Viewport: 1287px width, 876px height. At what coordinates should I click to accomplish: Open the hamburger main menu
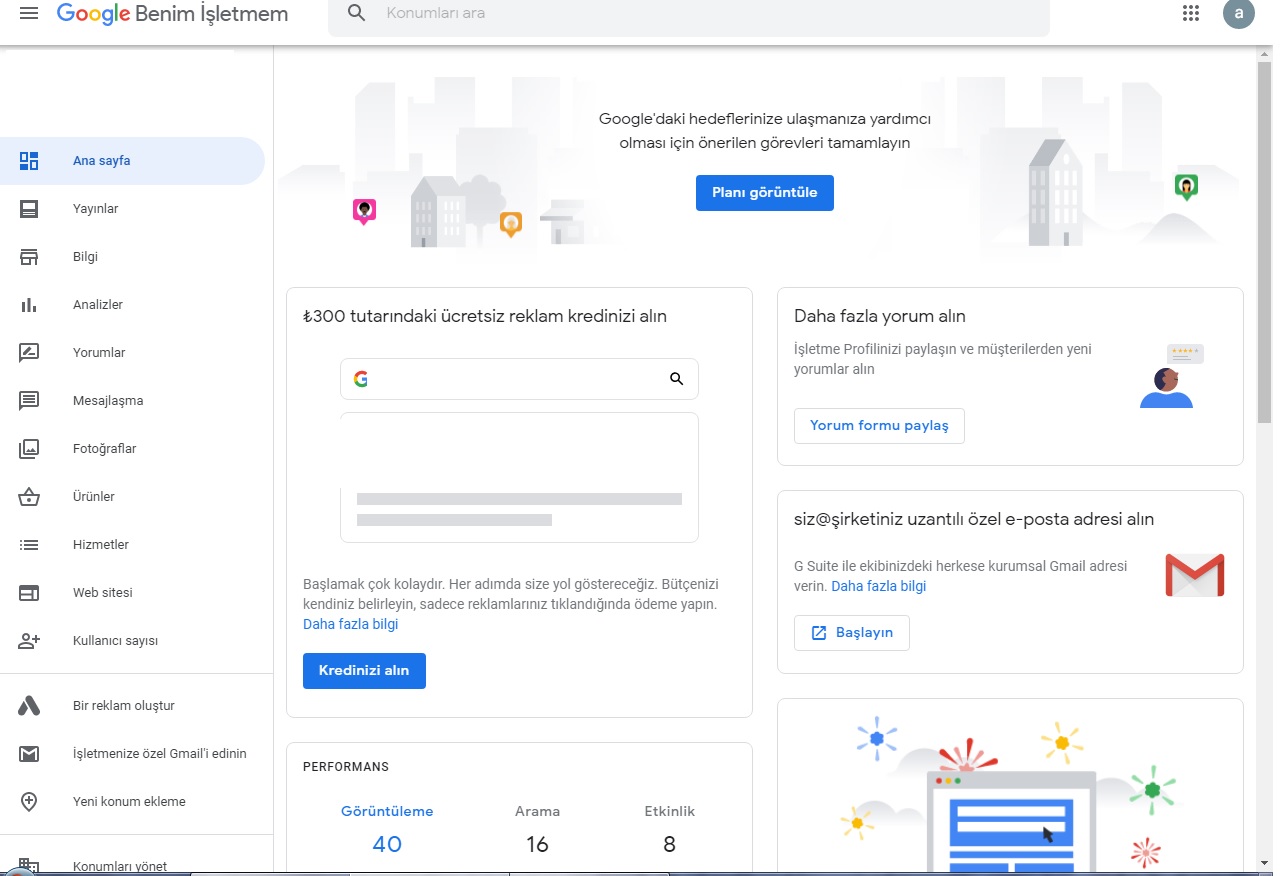point(29,14)
